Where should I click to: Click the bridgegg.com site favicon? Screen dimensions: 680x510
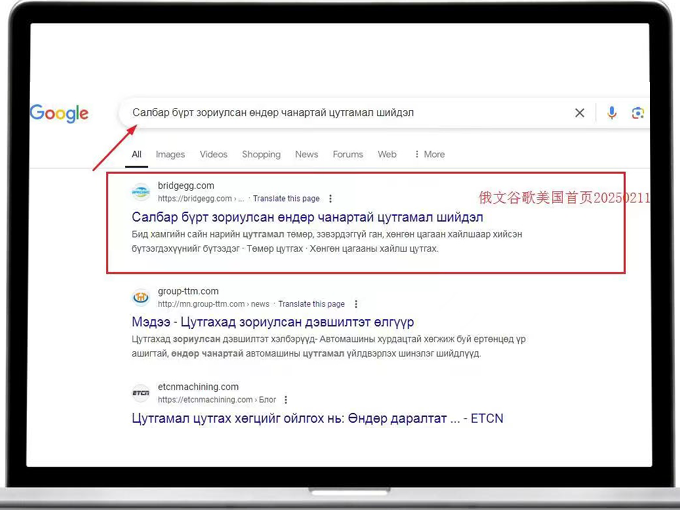[141, 192]
